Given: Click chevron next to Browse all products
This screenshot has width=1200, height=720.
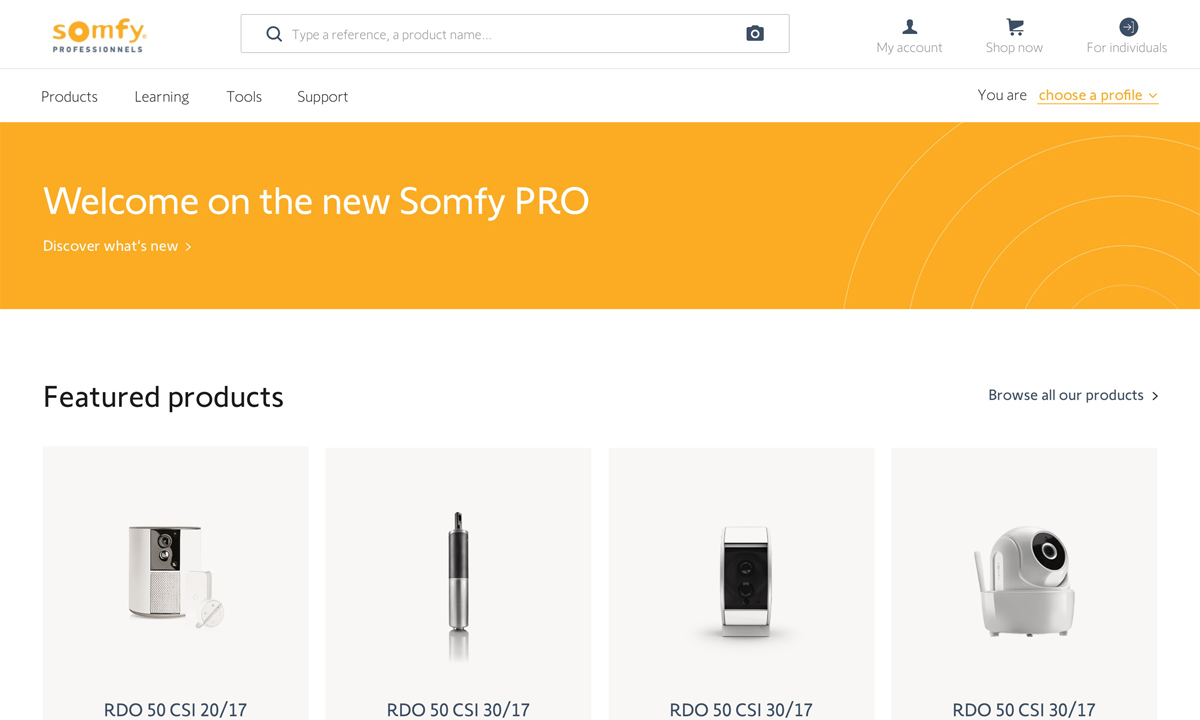Looking at the screenshot, I should pyautogui.click(x=1155, y=396).
